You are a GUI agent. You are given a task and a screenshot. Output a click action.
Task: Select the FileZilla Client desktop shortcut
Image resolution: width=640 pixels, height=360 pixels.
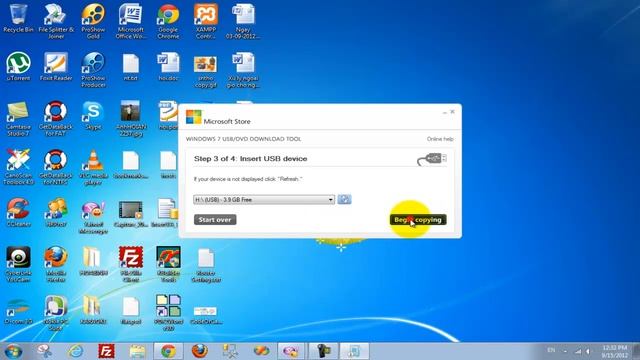(131, 264)
